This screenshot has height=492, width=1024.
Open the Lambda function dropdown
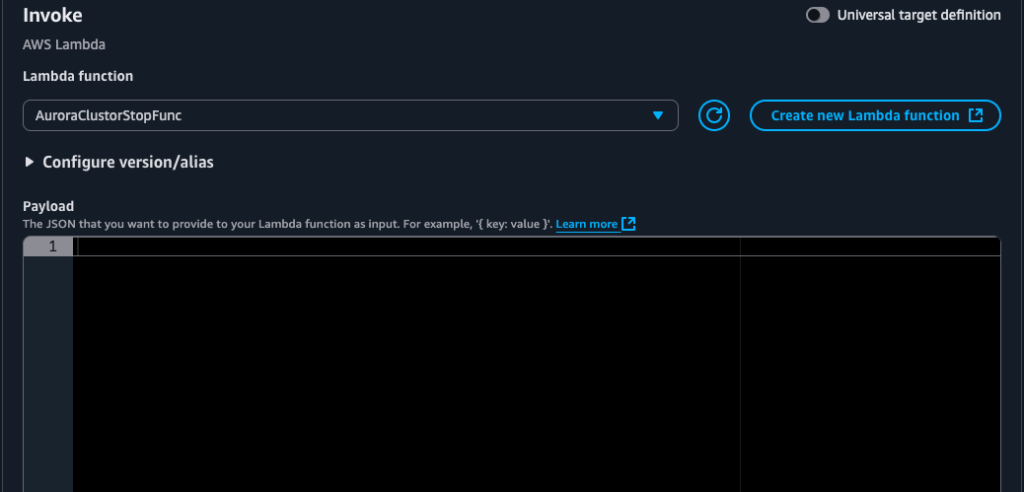[350, 116]
